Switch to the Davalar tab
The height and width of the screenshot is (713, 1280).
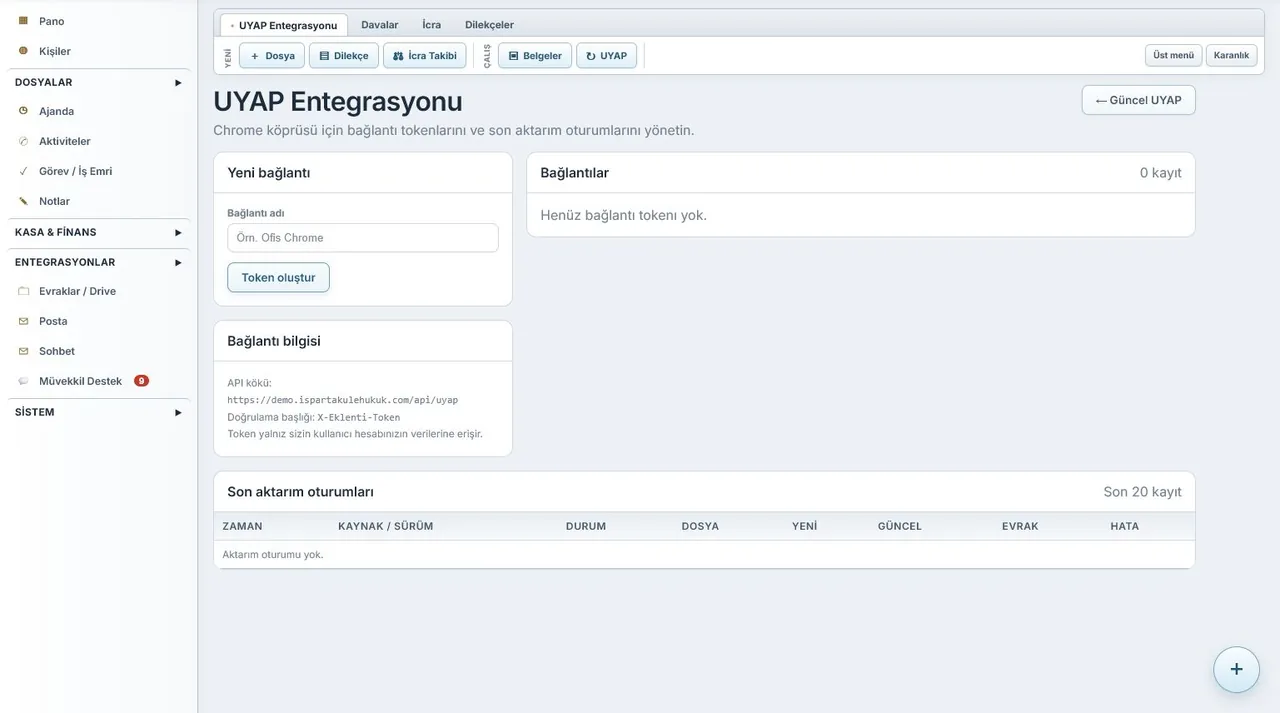[380, 25]
